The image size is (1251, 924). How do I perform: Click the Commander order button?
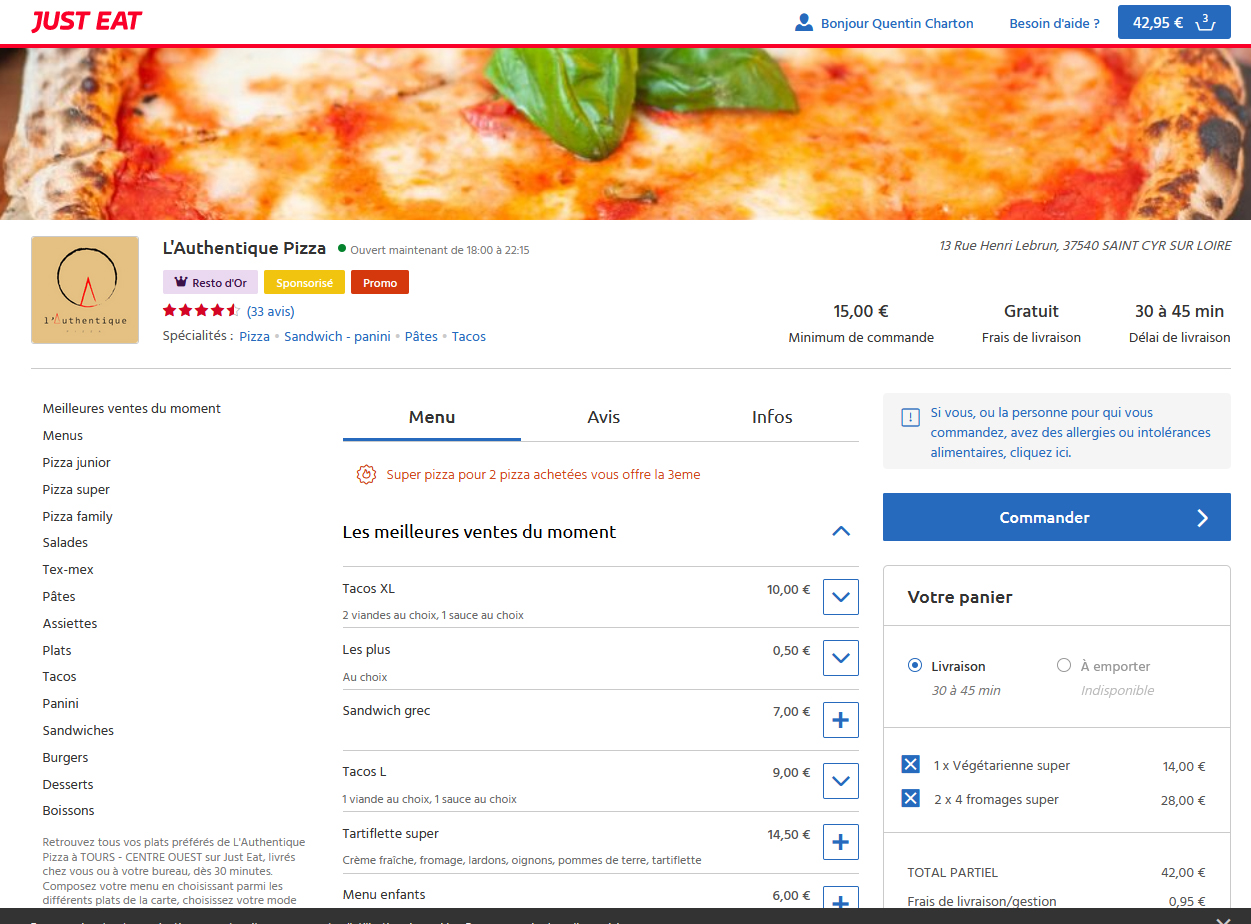click(x=1057, y=518)
